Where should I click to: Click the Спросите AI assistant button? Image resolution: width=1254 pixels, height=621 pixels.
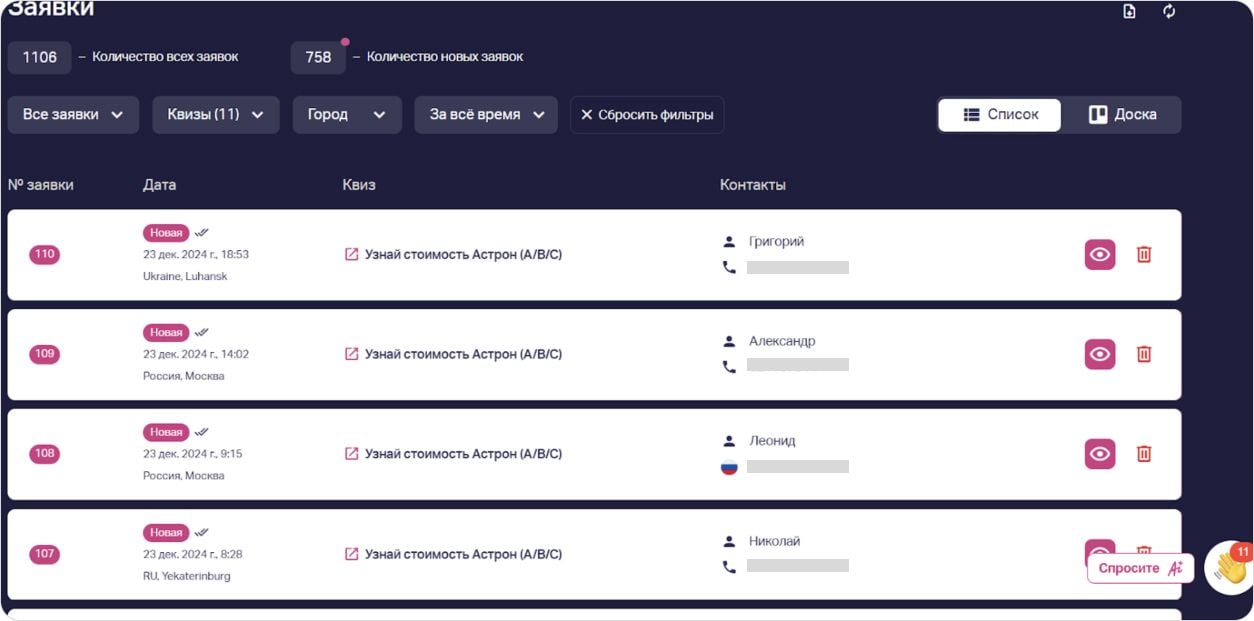point(1139,567)
